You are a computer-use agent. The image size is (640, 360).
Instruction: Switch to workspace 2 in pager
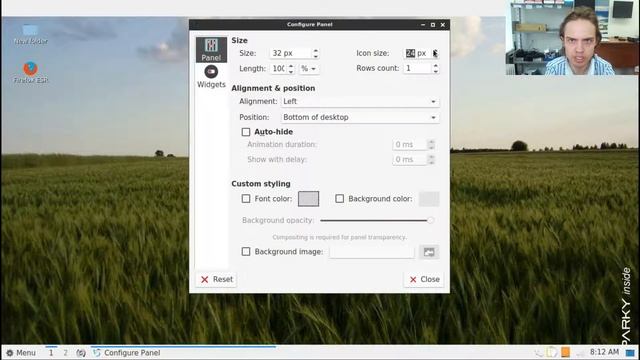[65, 353]
